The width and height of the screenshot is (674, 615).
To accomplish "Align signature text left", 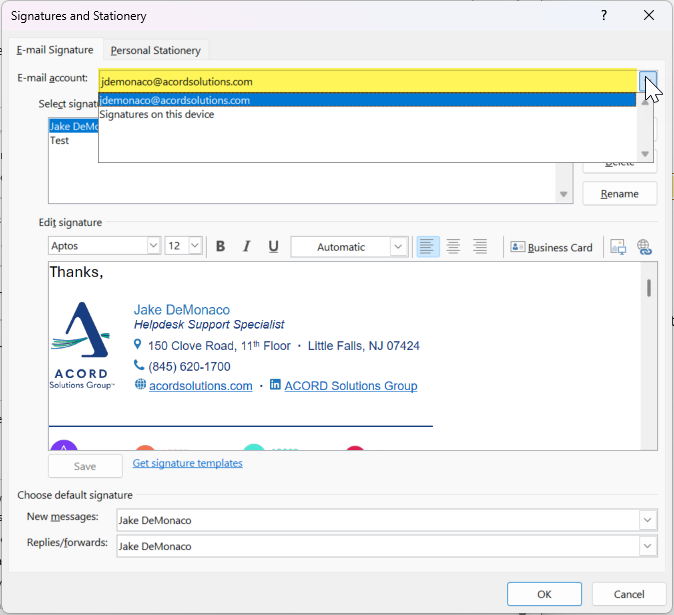I will [x=428, y=247].
